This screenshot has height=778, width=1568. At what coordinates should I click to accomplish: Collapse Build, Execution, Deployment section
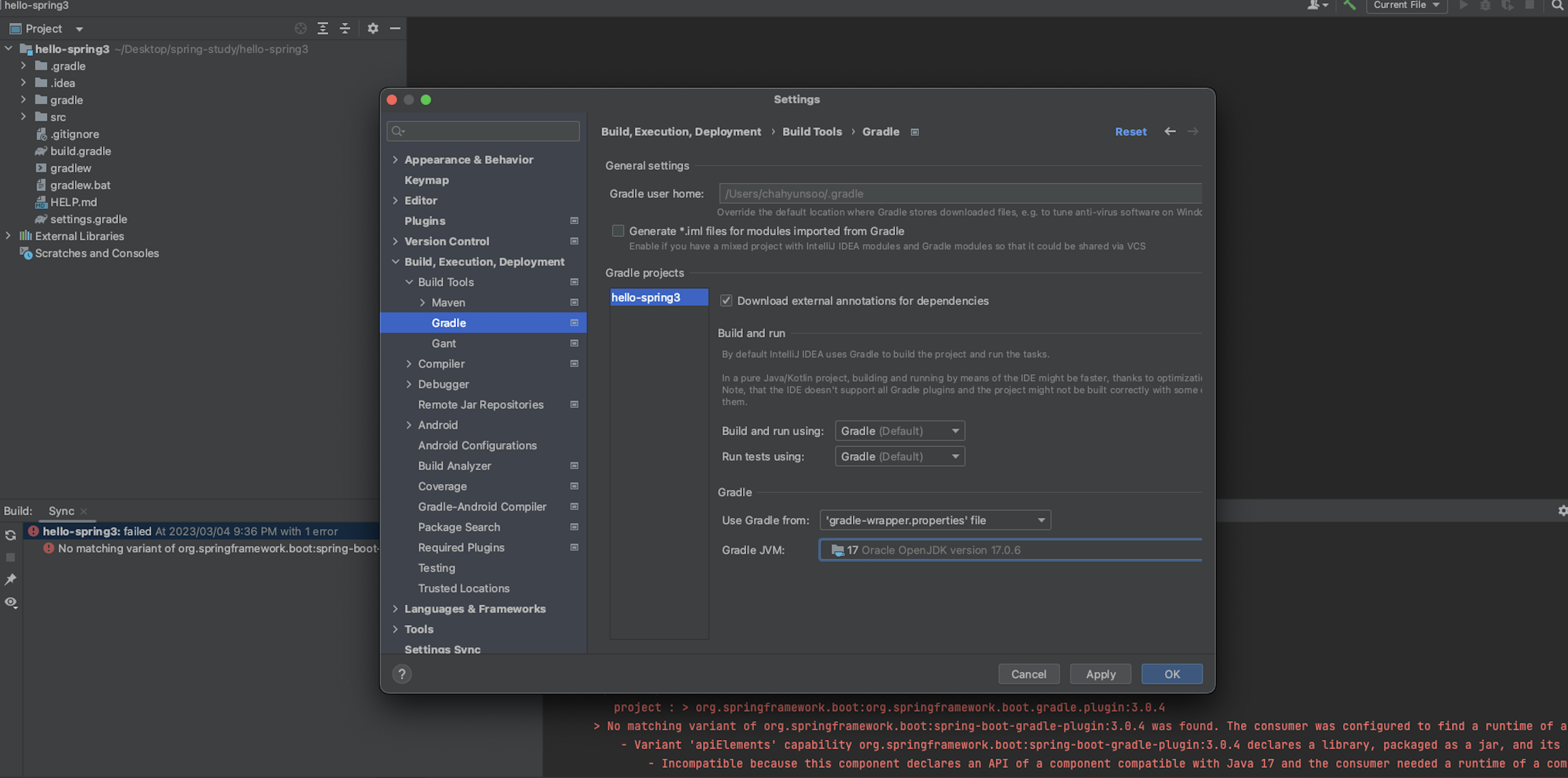(x=395, y=261)
